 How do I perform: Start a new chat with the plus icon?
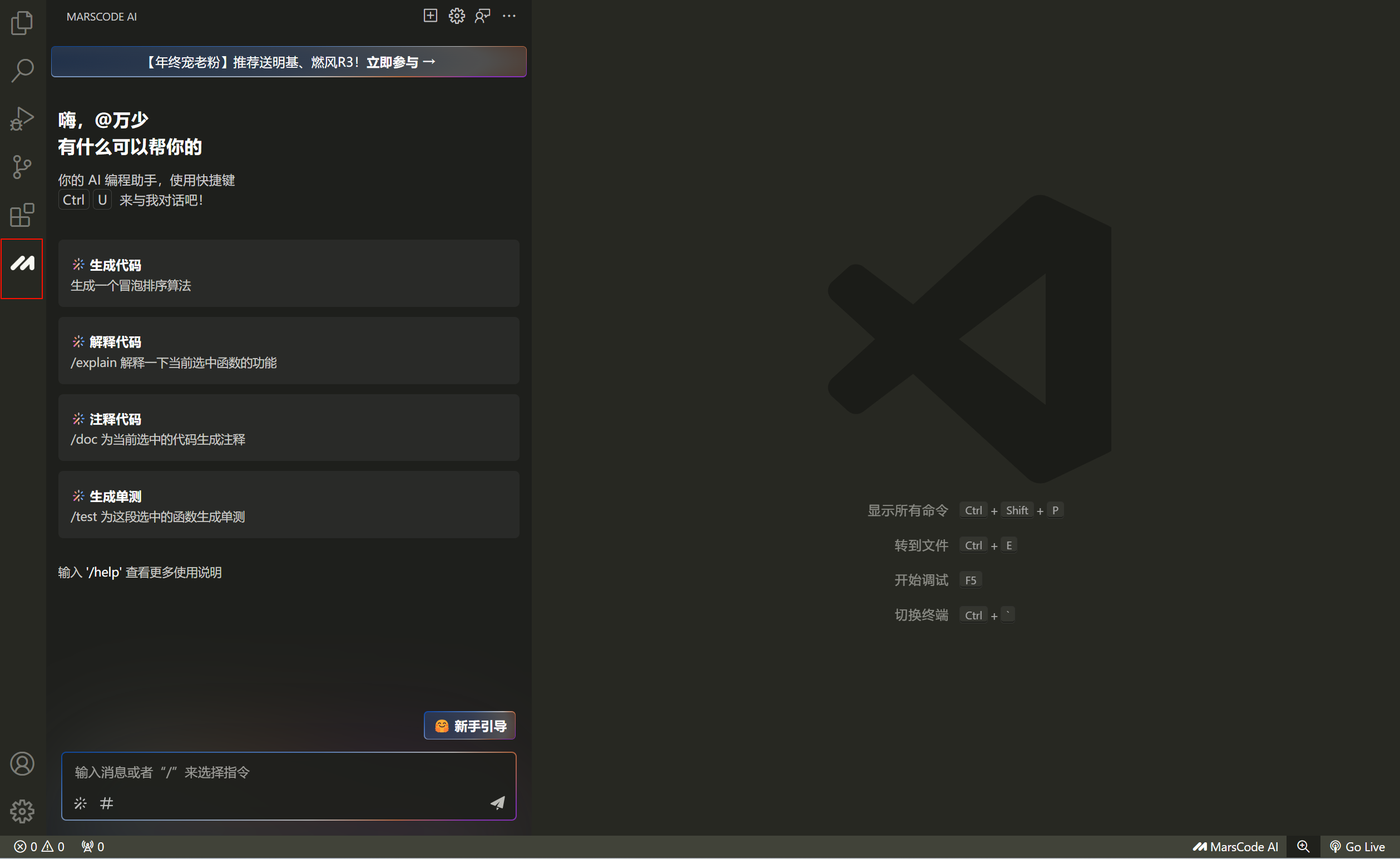430,16
